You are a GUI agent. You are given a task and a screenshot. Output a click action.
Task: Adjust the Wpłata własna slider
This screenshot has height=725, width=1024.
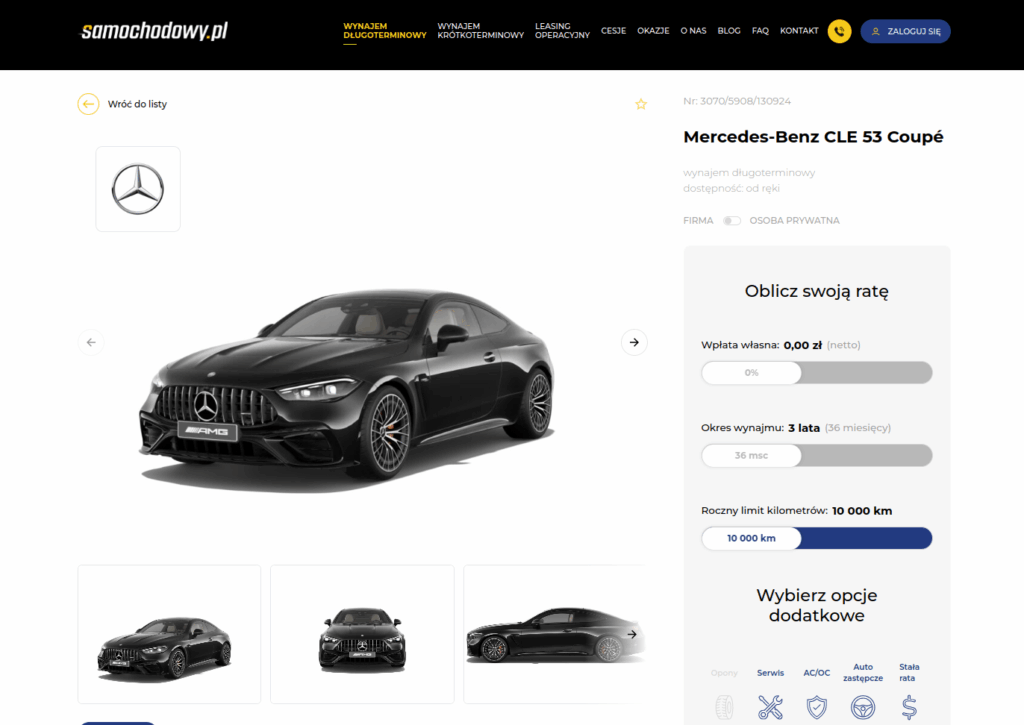[752, 373]
